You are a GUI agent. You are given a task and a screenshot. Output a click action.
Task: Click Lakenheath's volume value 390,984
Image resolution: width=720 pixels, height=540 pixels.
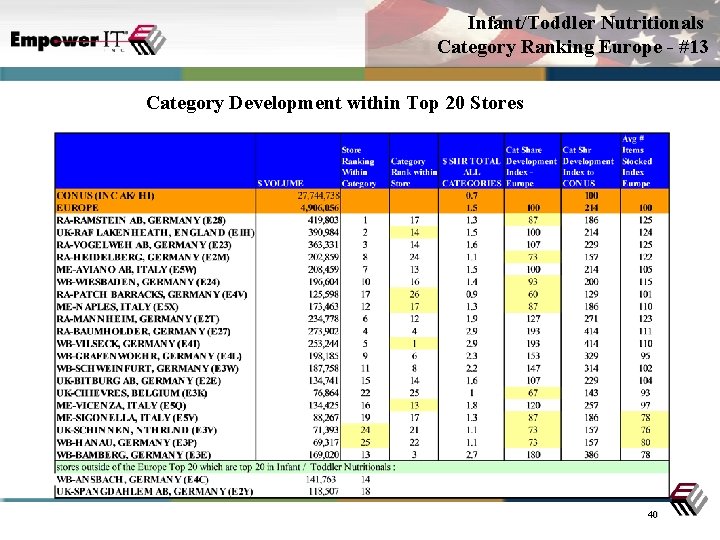[323, 232]
